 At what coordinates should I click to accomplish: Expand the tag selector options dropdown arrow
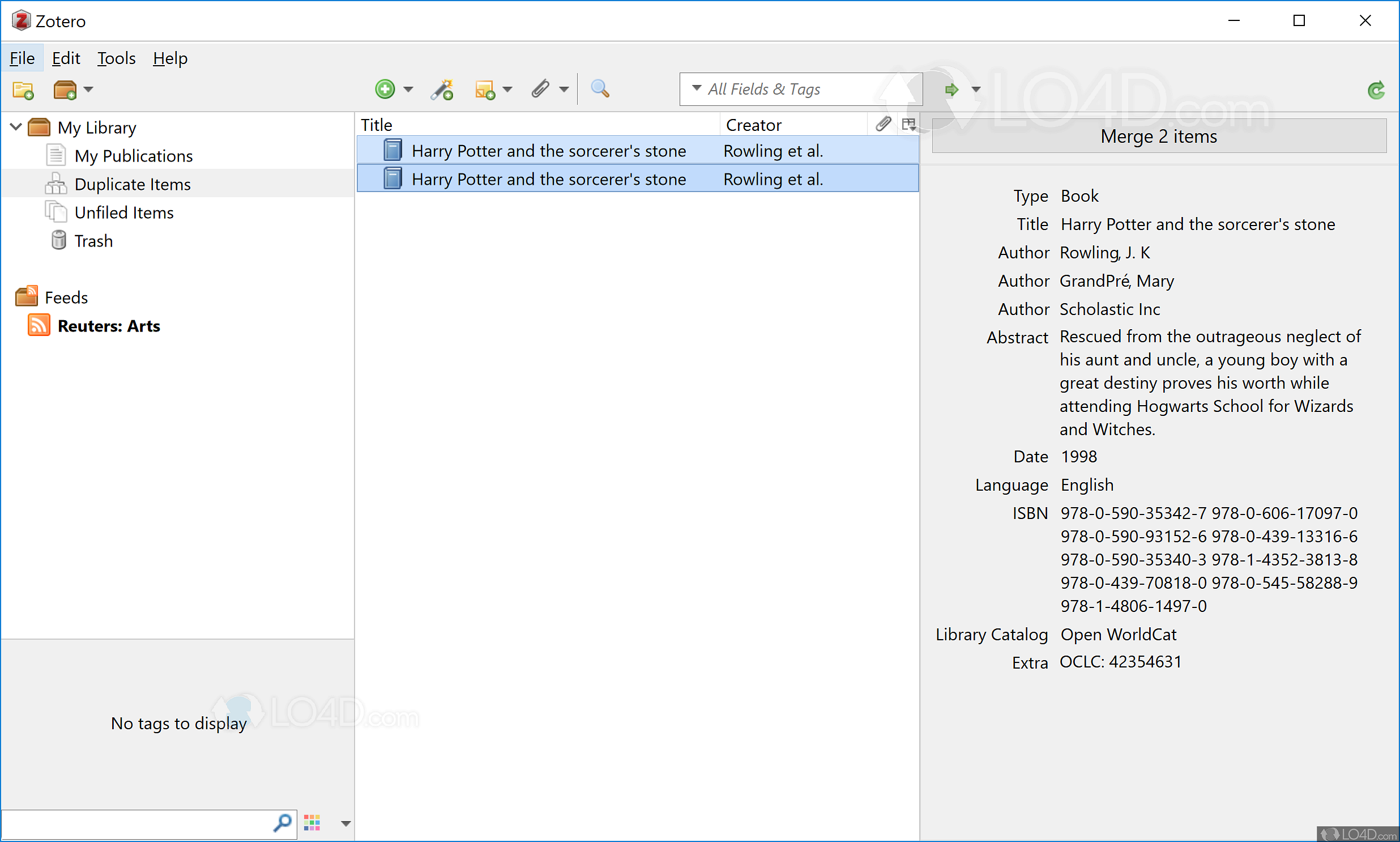point(345,823)
